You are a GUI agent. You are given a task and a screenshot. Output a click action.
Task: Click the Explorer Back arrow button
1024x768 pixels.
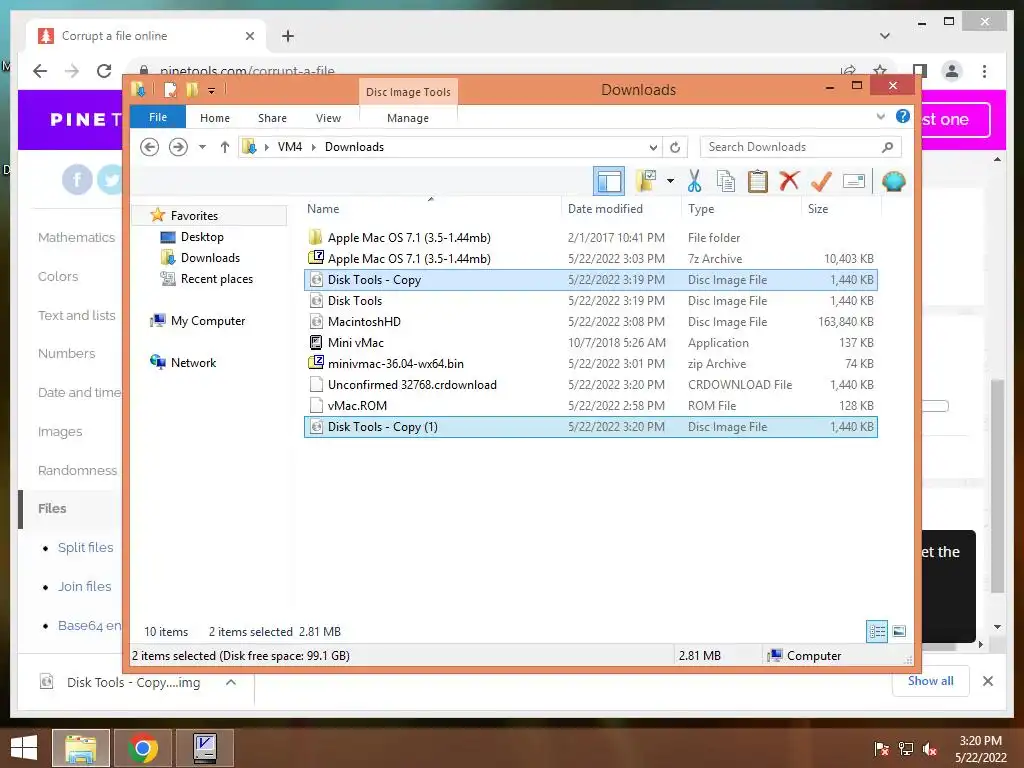(150, 147)
